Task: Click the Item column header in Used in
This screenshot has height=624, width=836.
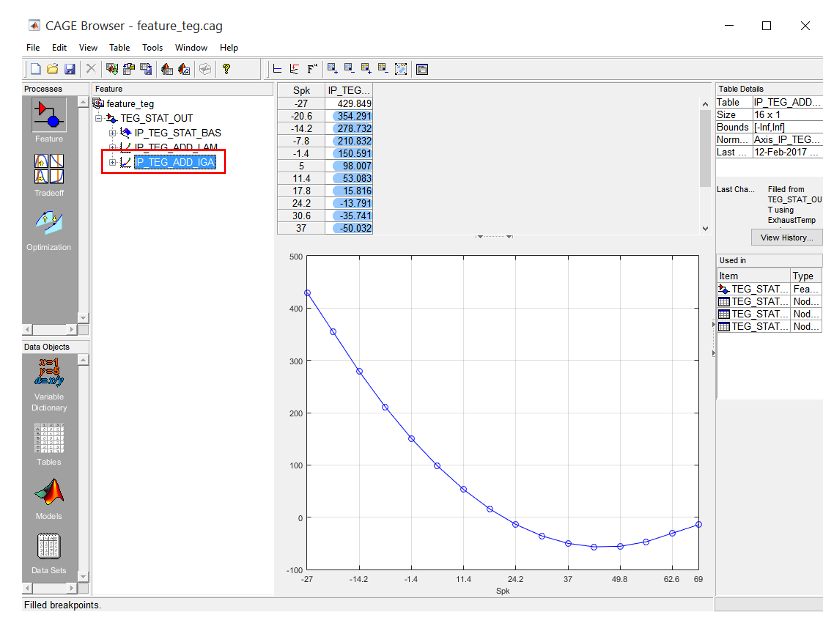Action: (753, 276)
